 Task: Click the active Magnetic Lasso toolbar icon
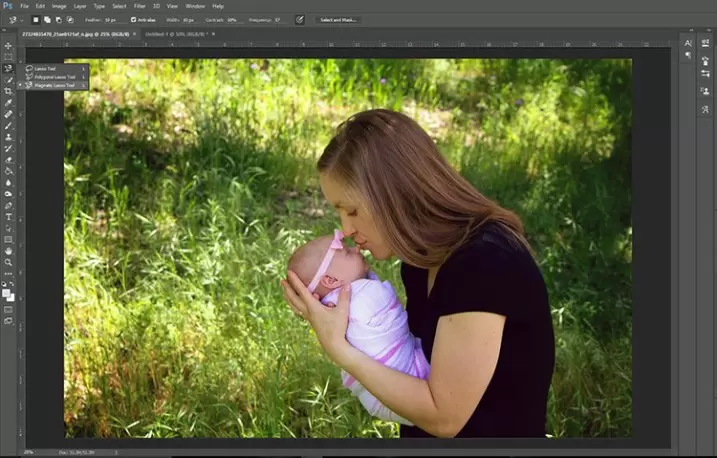tap(8, 69)
